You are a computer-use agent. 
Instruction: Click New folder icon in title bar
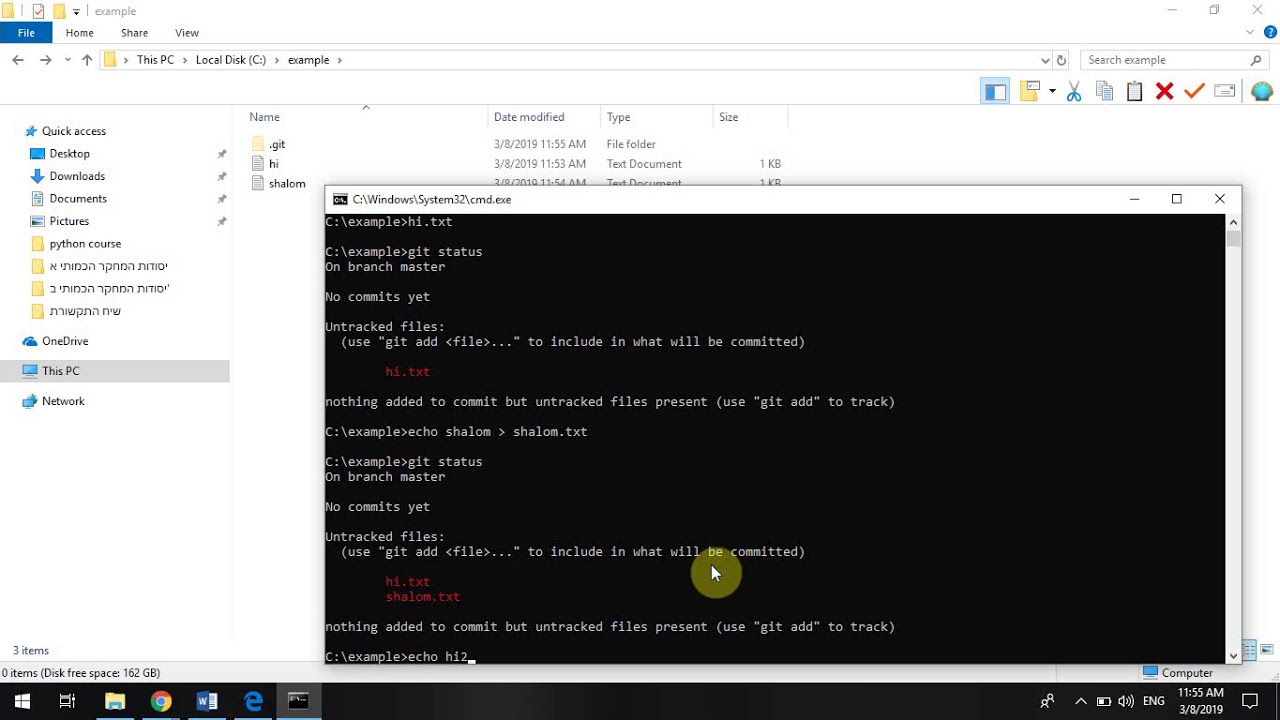(x=59, y=11)
